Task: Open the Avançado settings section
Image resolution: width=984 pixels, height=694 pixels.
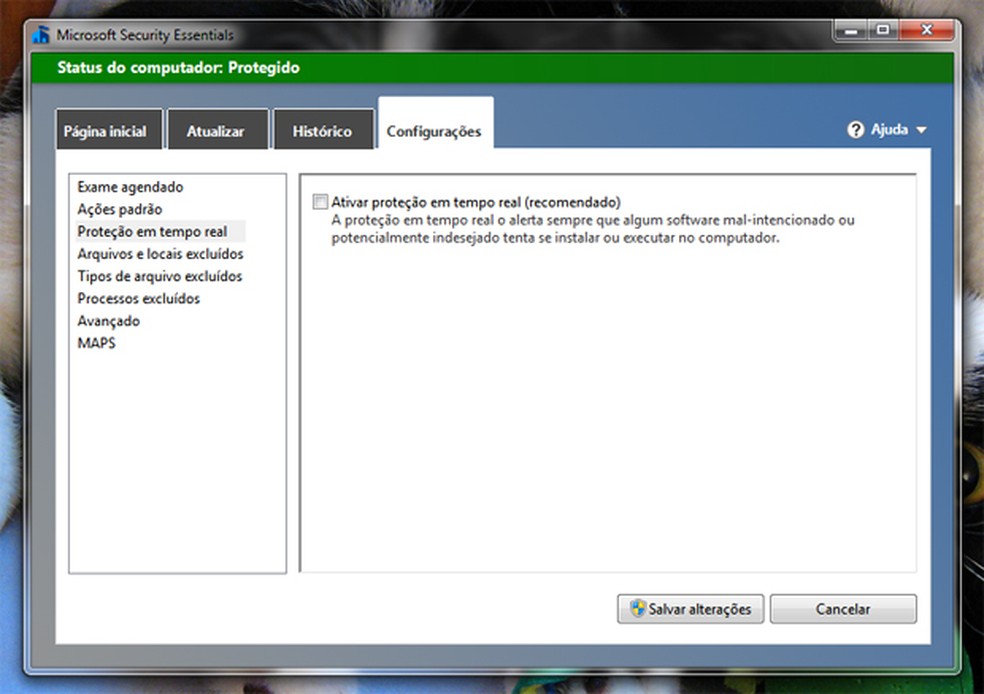Action: coord(108,321)
